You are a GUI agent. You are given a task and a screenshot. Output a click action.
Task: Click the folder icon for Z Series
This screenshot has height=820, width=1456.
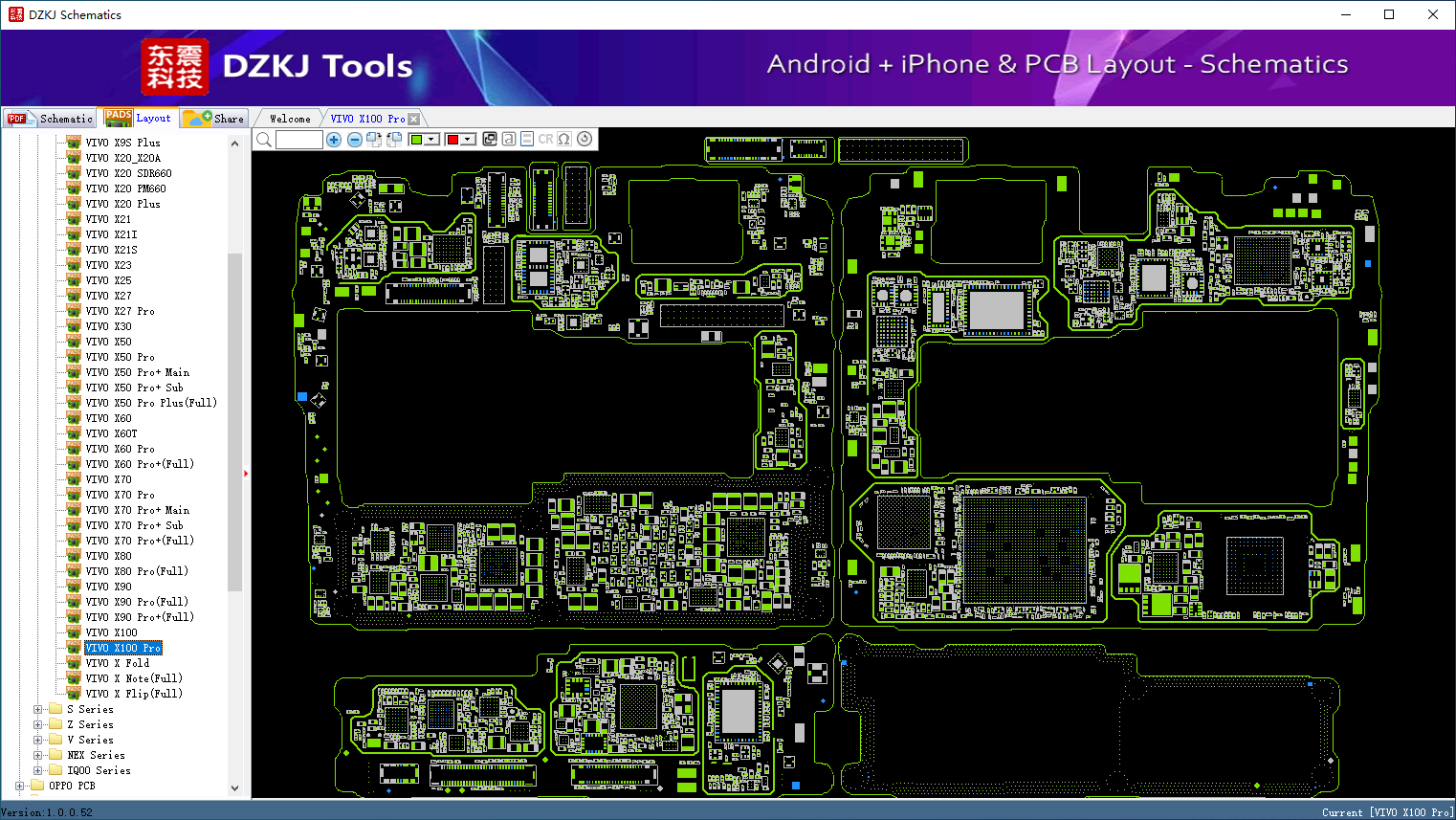click(x=55, y=724)
